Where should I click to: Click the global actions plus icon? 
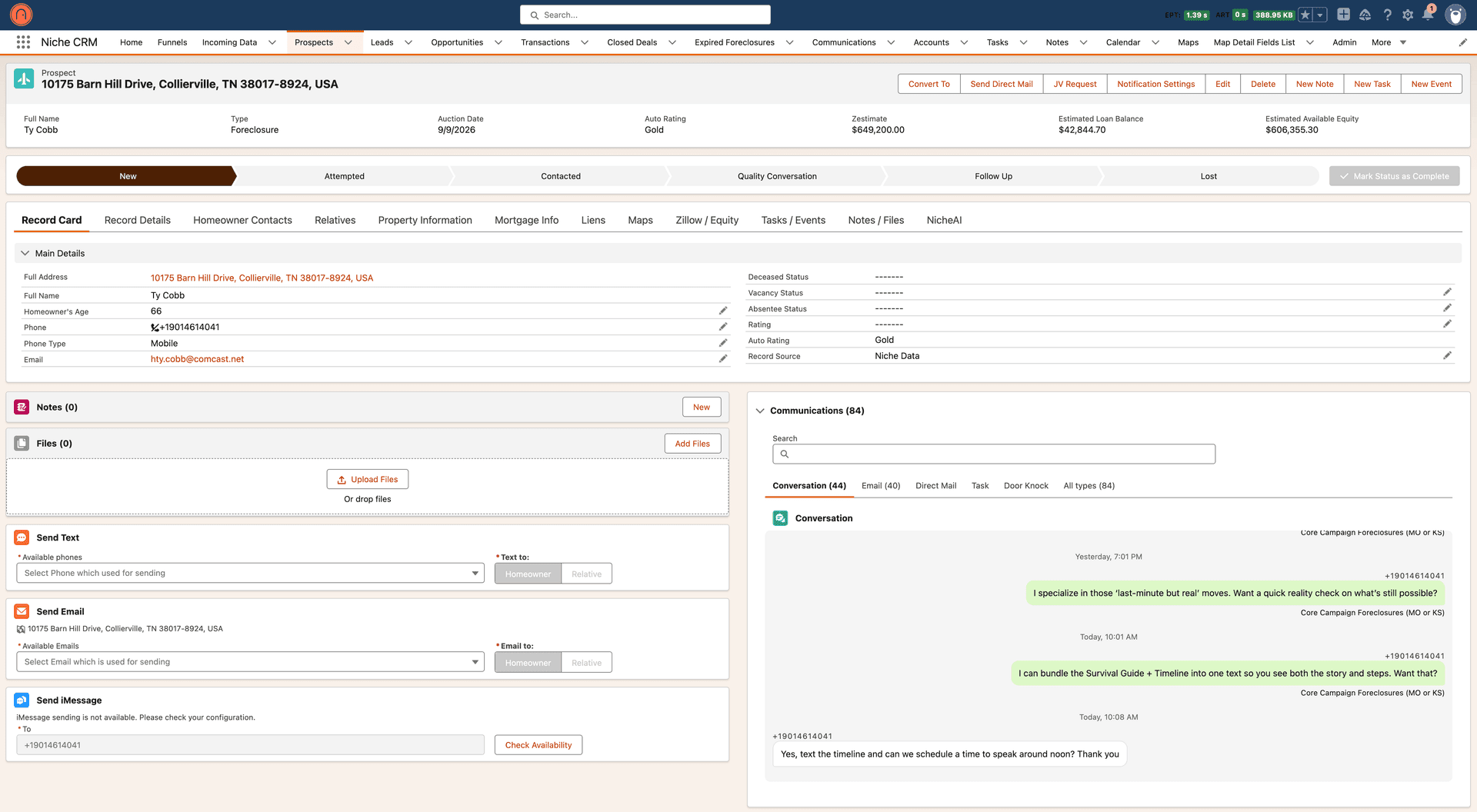(x=1343, y=15)
